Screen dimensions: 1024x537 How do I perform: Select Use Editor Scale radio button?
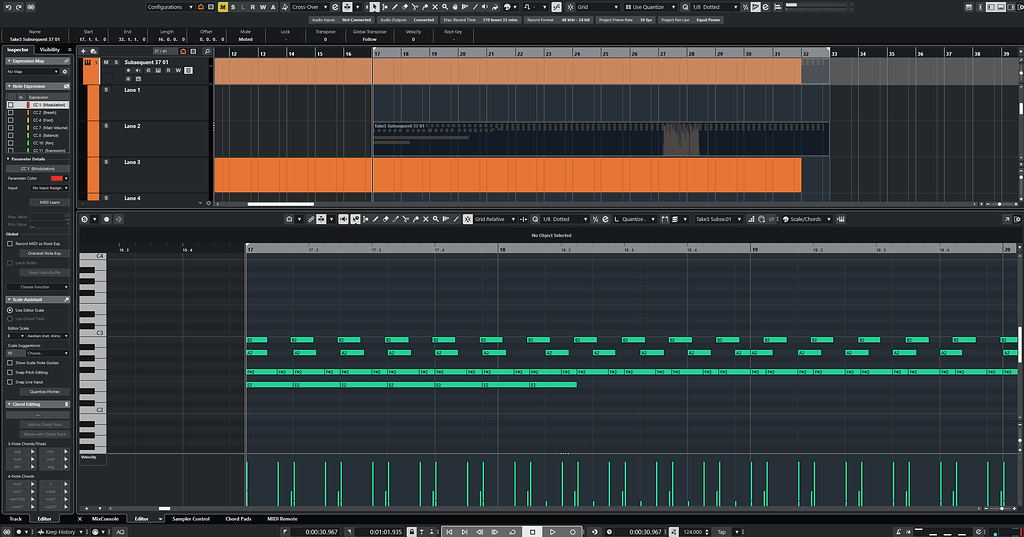click(10, 310)
